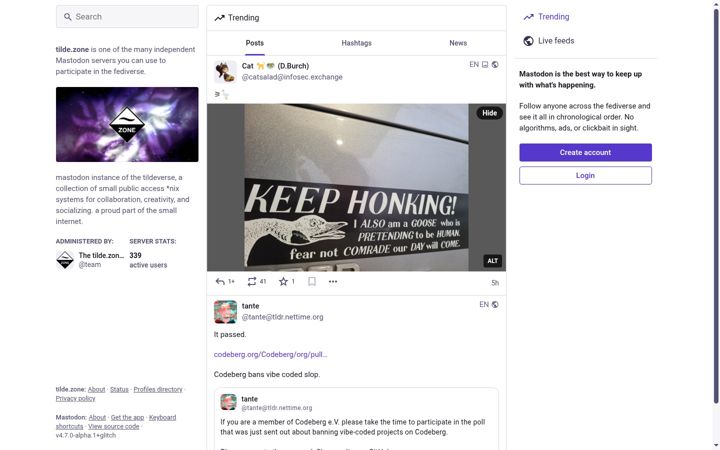This screenshot has width=720, height=450.
Task: Open tante's avatar on the second post
Action: point(225,312)
